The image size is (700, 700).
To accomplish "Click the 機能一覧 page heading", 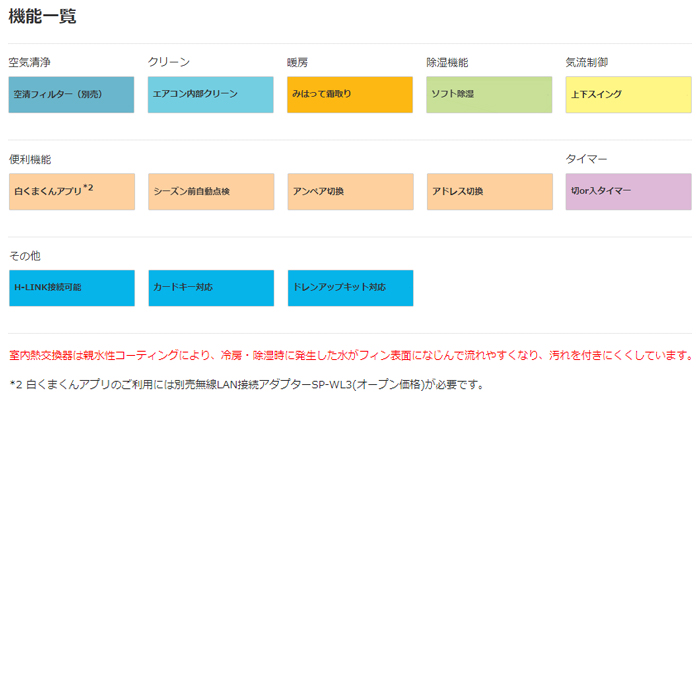I will 42,17.
